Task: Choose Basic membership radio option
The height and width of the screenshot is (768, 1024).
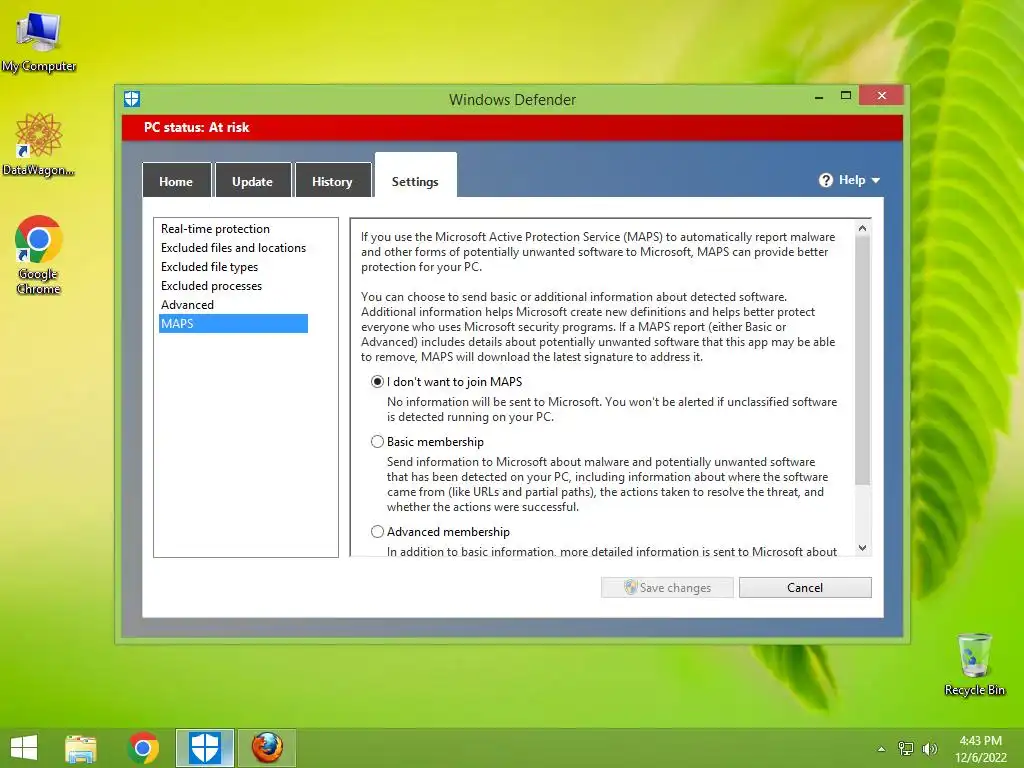Action: click(x=377, y=441)
